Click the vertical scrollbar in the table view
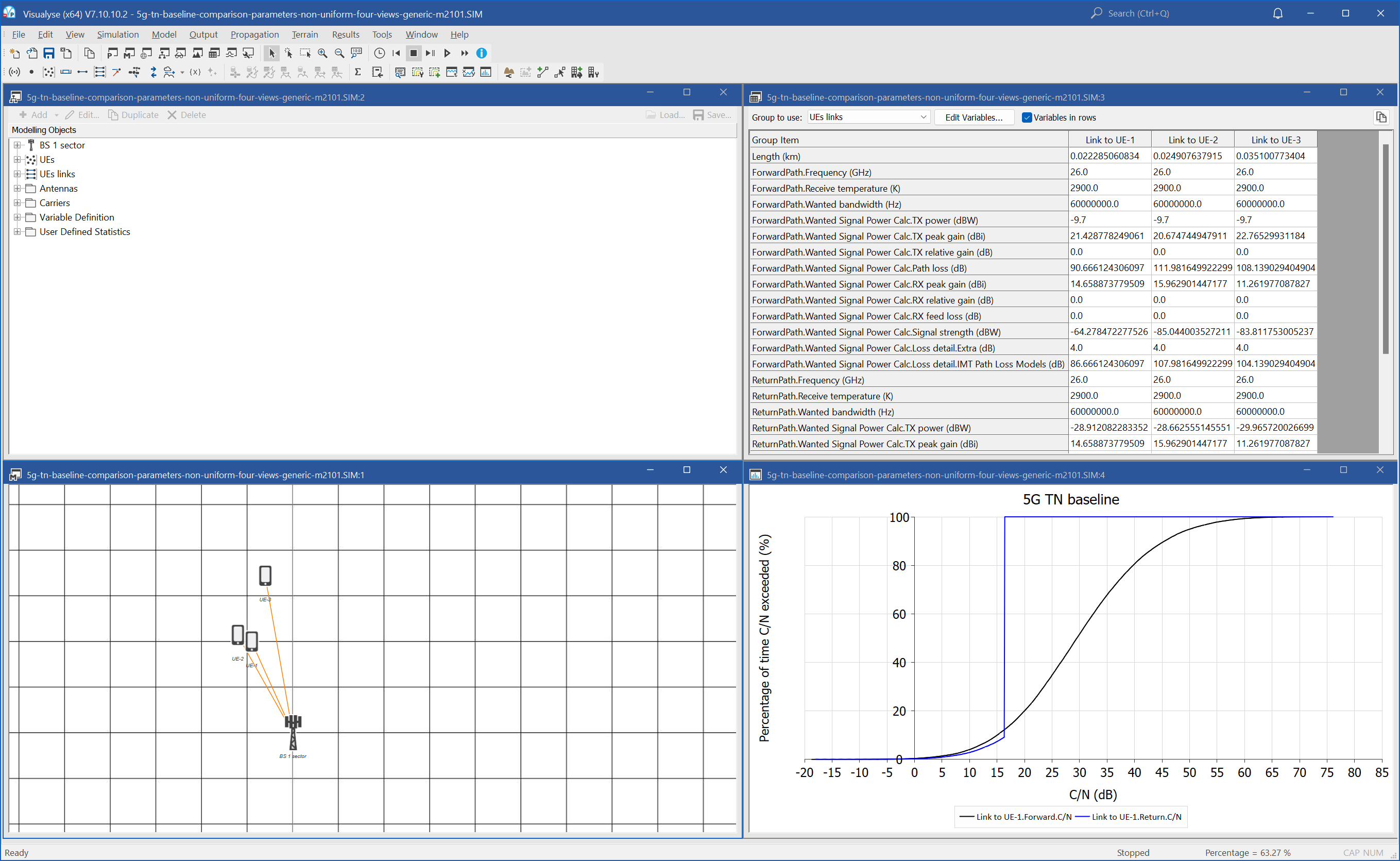 click(x=1385, y=249)
